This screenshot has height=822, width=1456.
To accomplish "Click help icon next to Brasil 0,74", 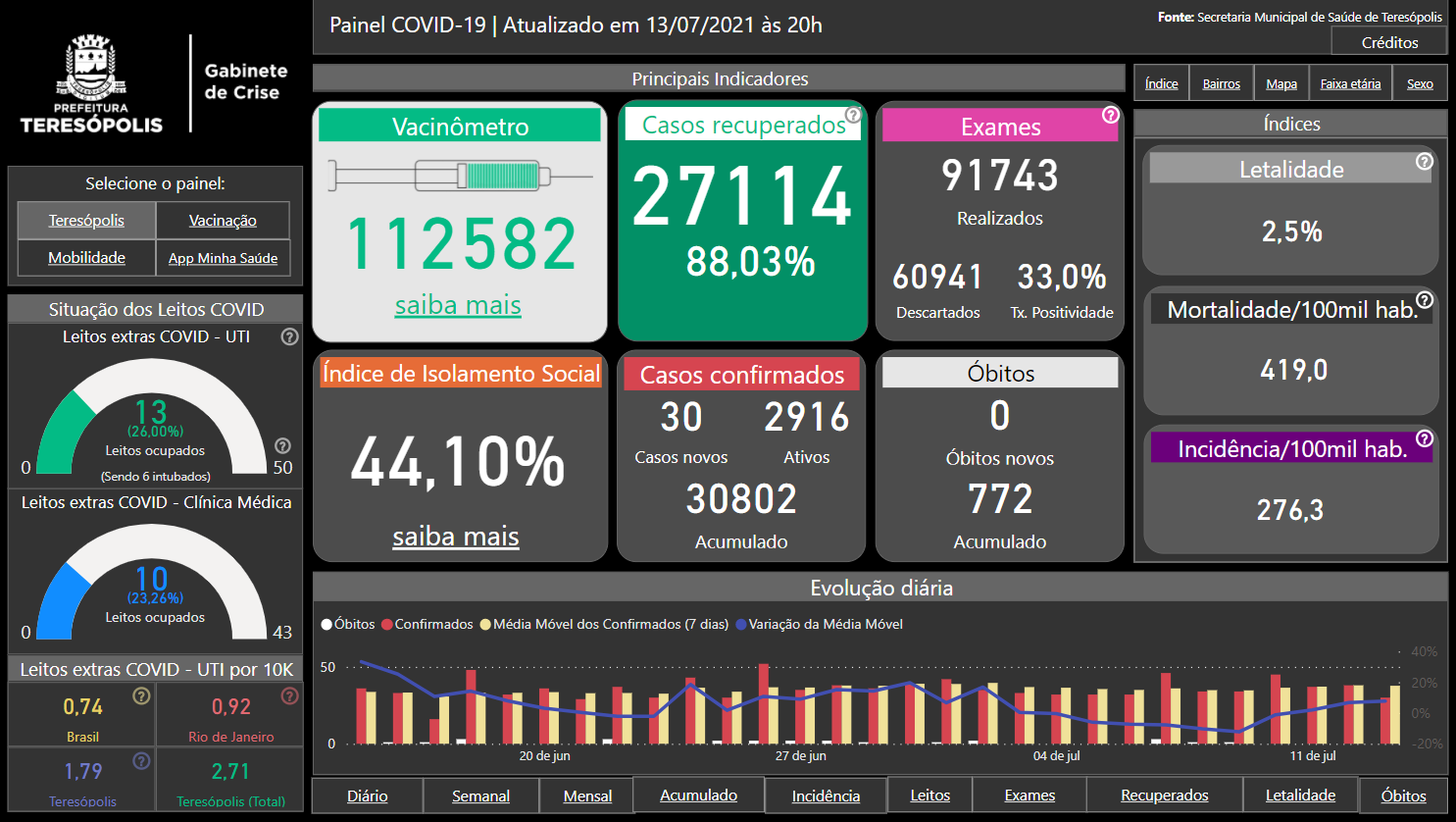I will (141, 695).
